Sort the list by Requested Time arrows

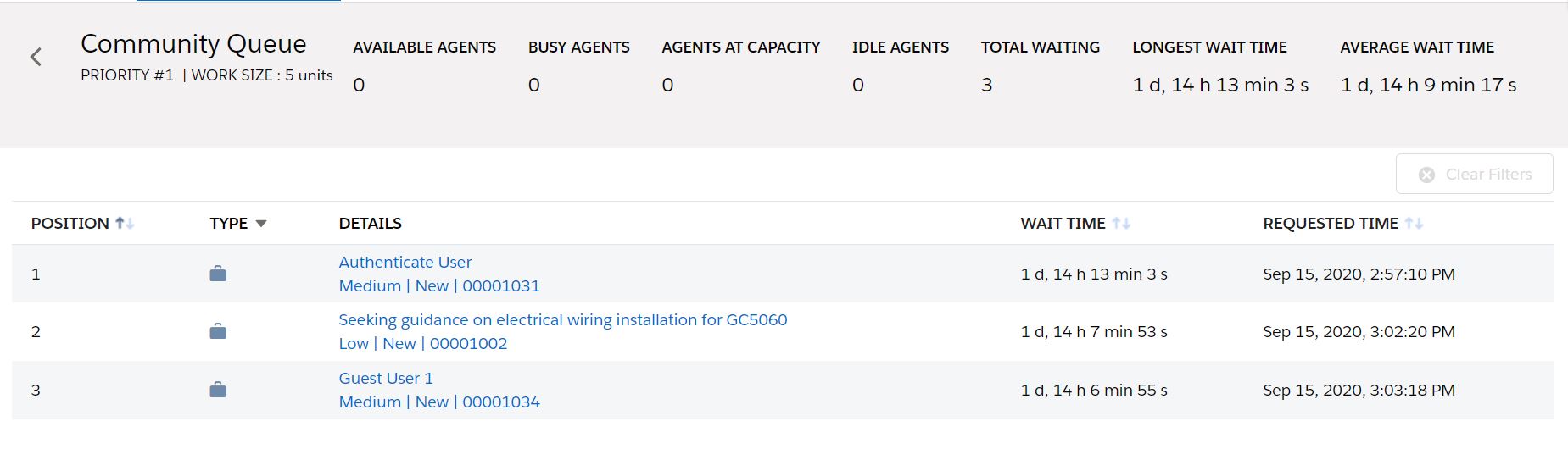1414,224
